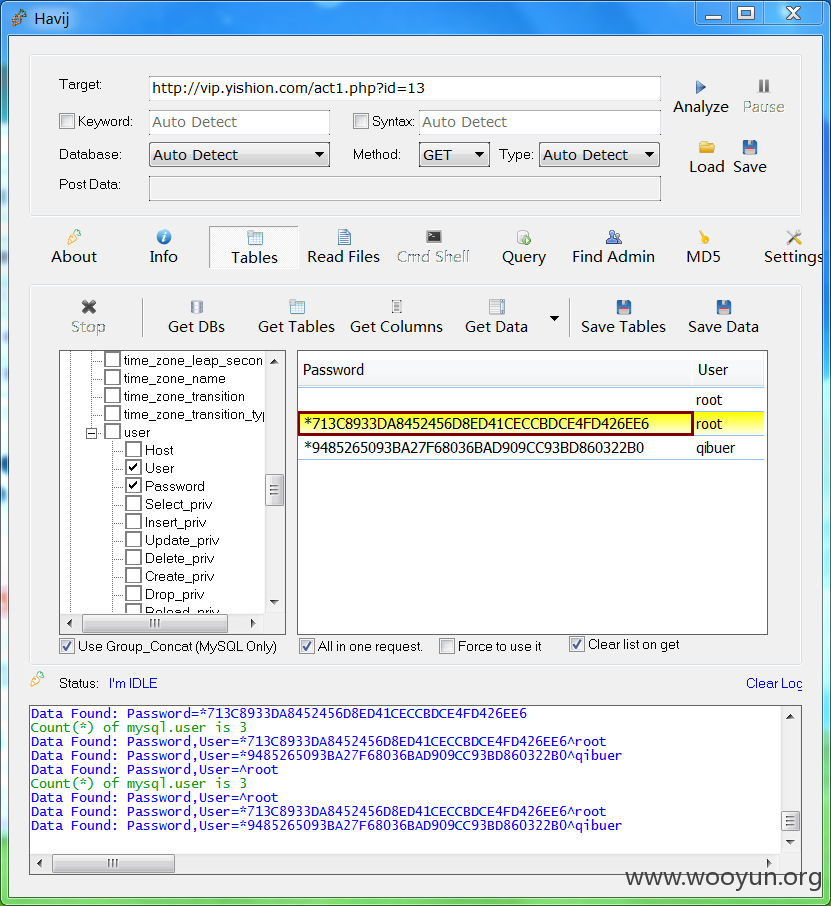
Task: Click the Stop X icon
Action: click(x=88, y=307)
